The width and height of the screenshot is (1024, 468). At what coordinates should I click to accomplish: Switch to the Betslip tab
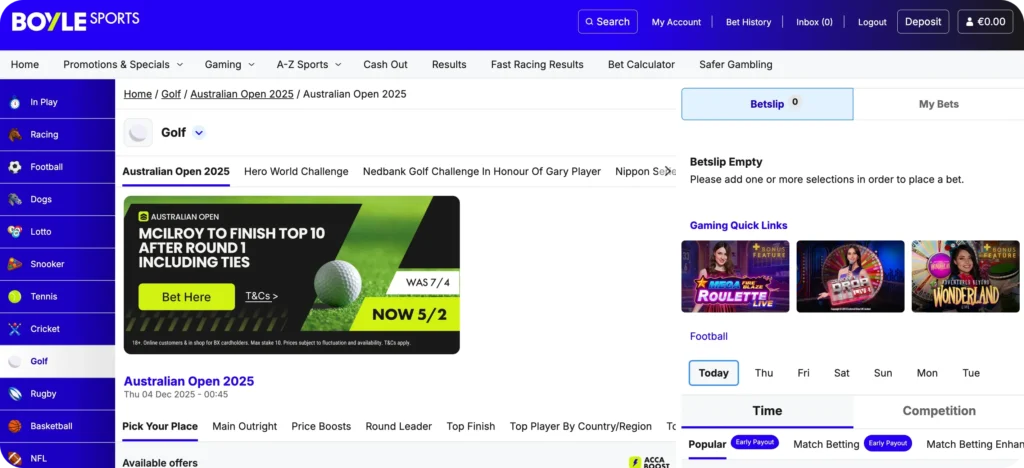click(x=767, y=104)
